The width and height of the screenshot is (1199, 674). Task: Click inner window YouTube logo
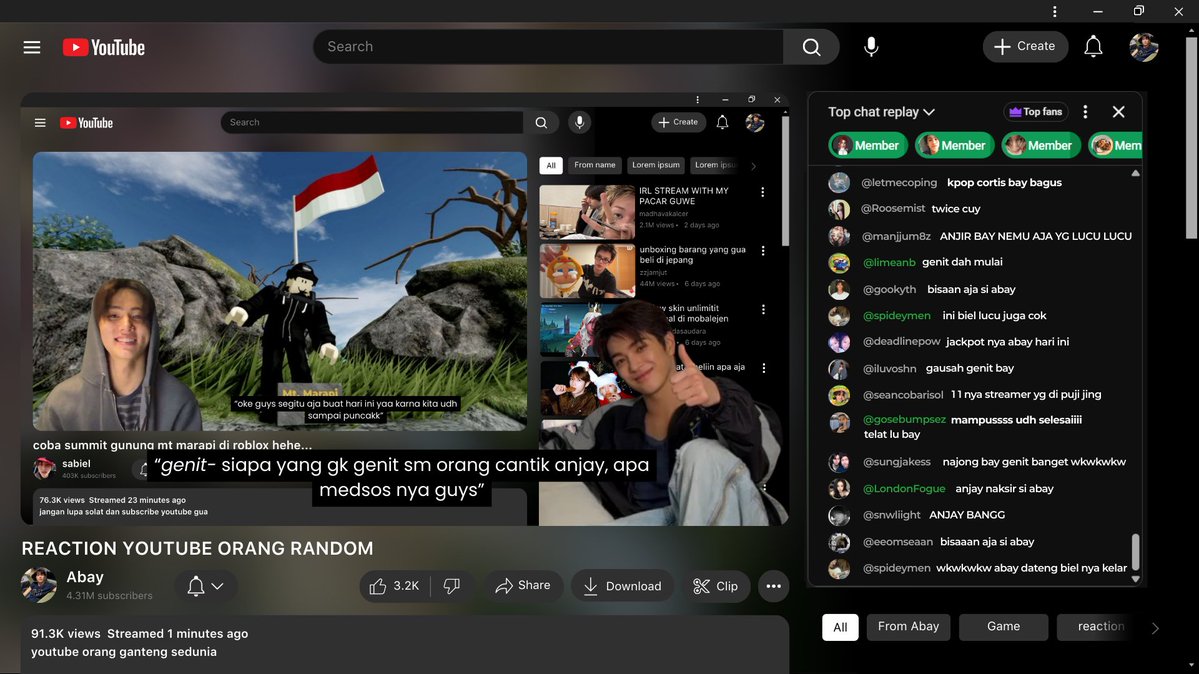click(x=86, y=122)
